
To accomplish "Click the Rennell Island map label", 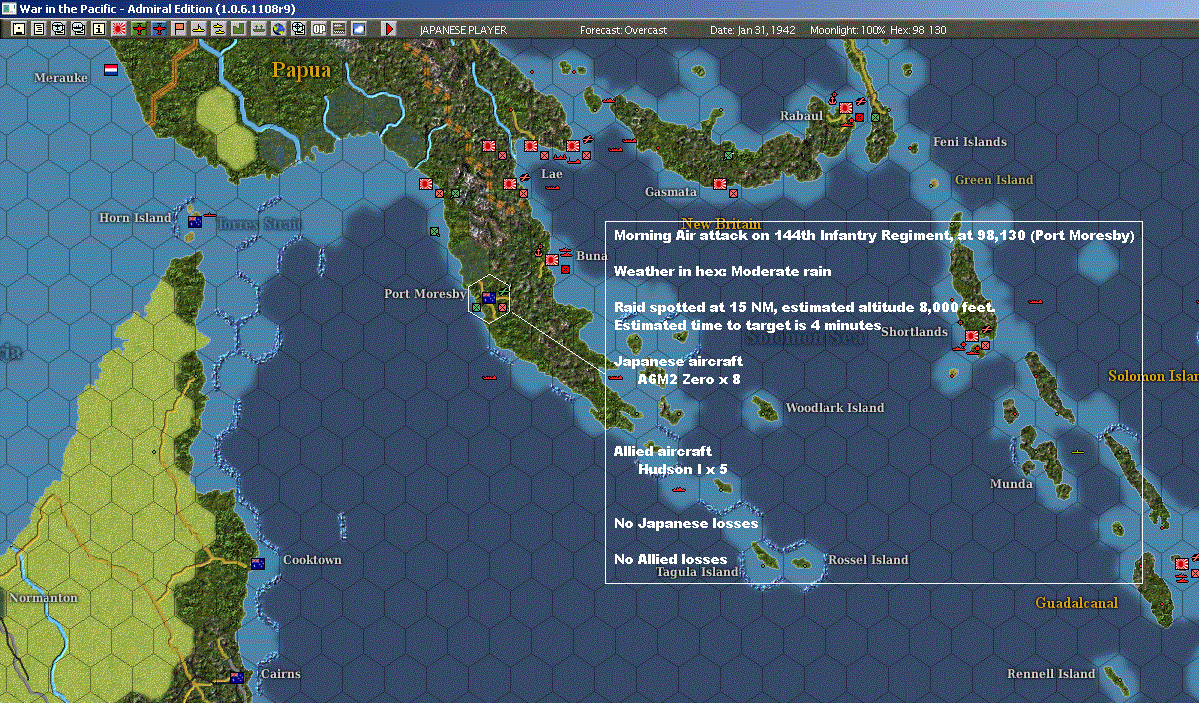I will (1051, 673).
